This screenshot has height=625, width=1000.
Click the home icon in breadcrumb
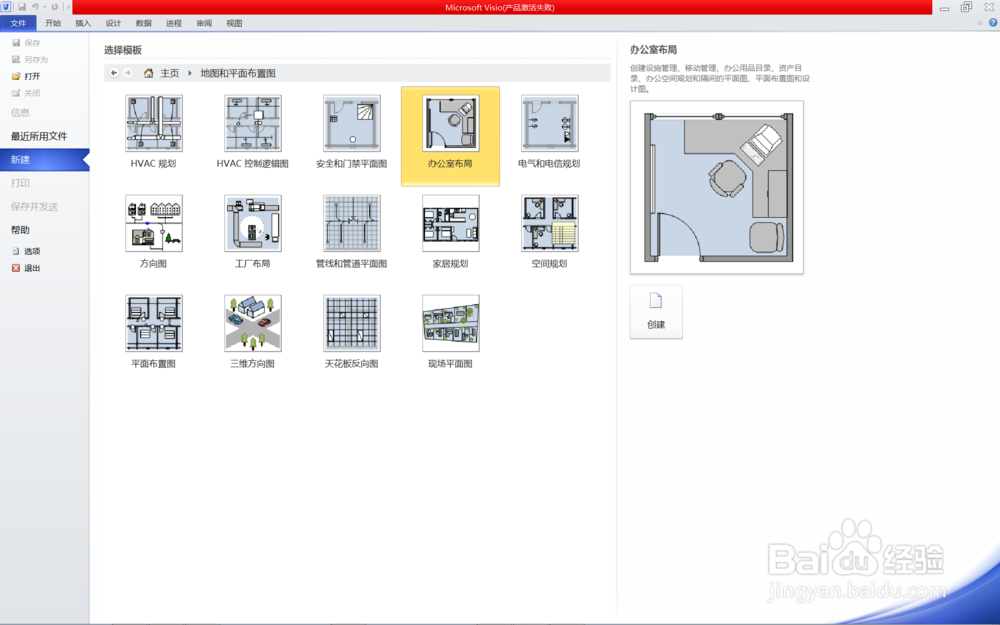click(149, 73)
